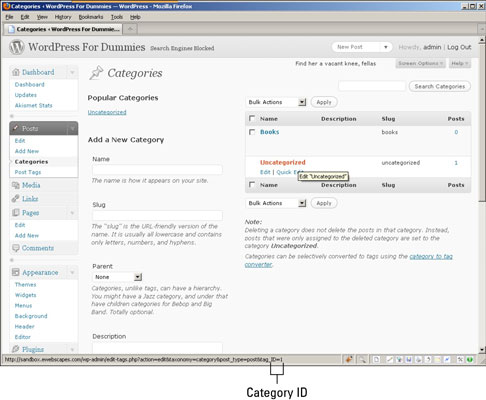Open the Parent category dropdown
Screen dimensions: 486x400
tap(117, 277)
